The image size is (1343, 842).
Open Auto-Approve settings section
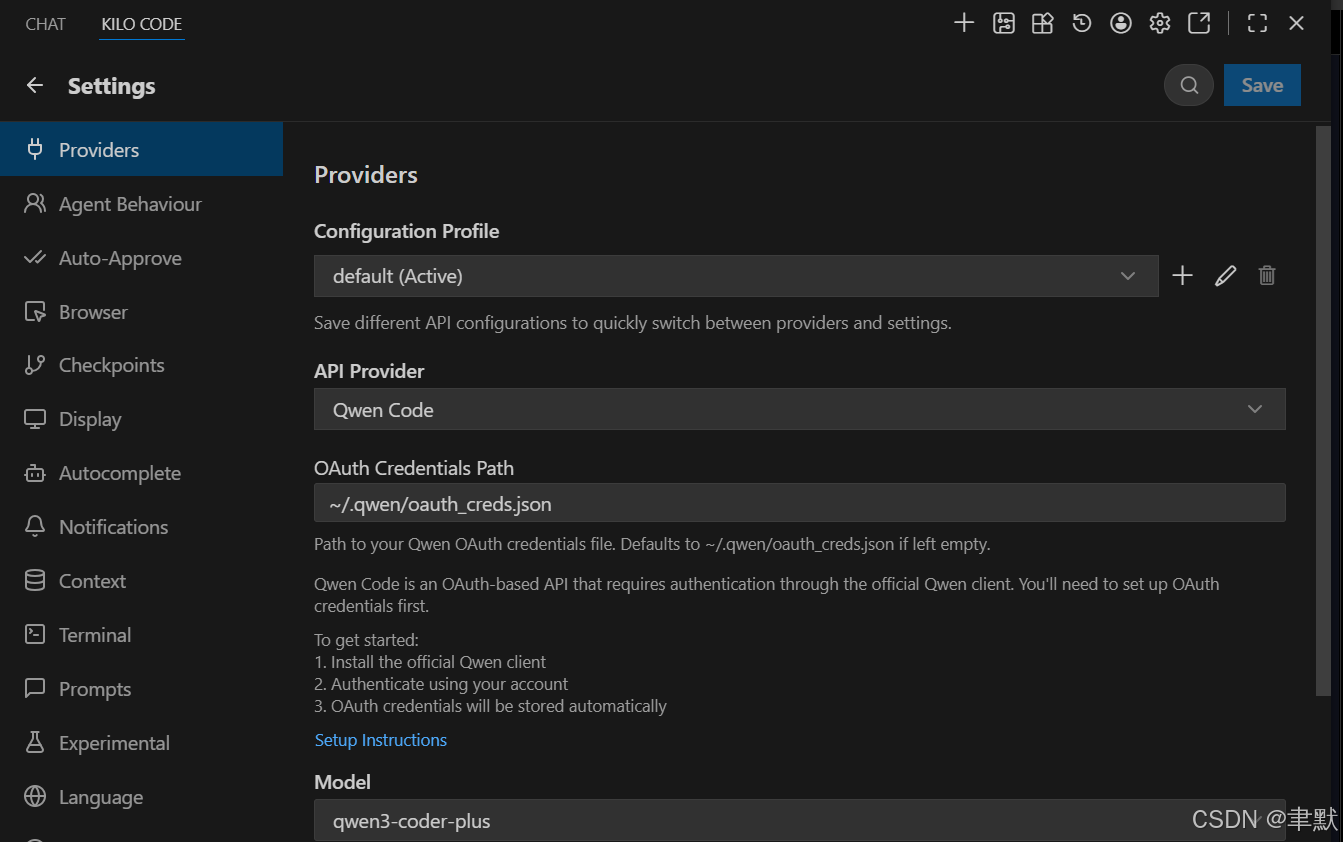point(141,258)
